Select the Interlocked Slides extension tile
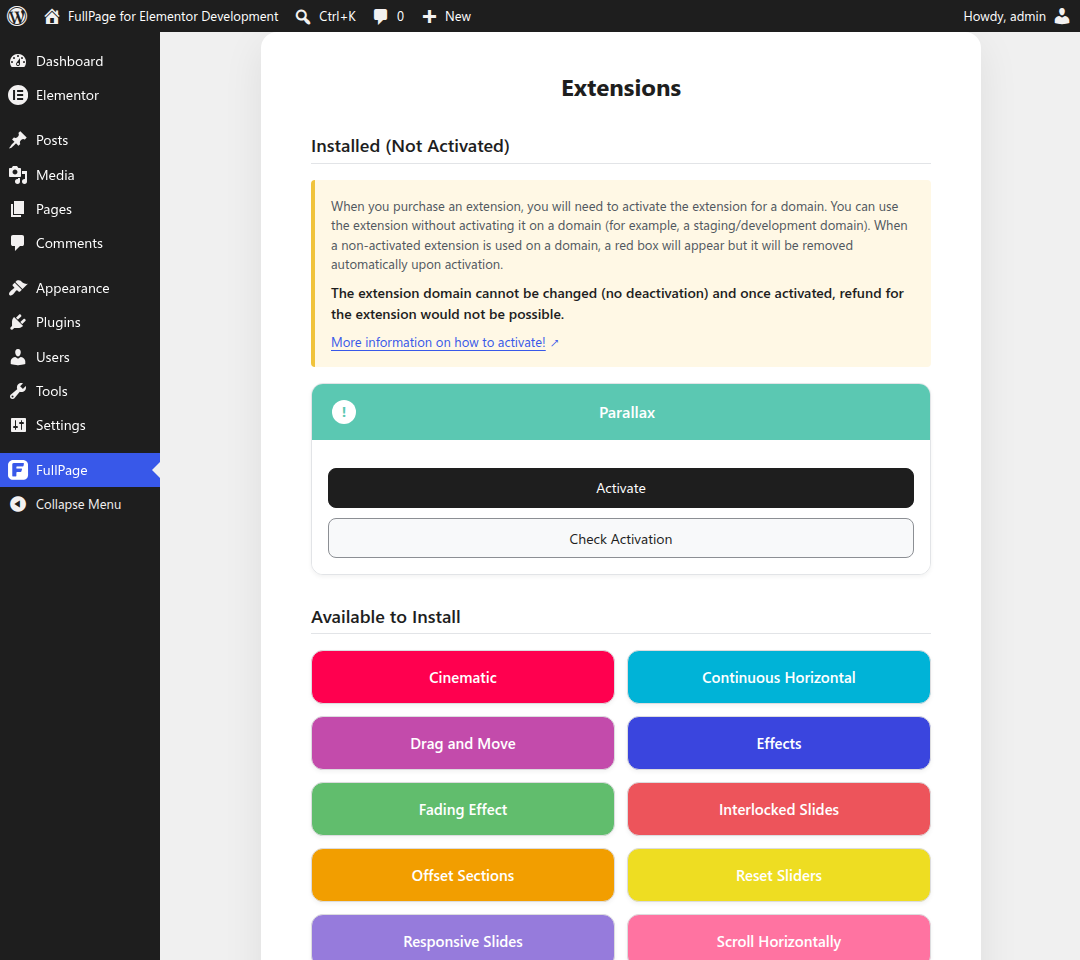 click(x=778, y=809)
